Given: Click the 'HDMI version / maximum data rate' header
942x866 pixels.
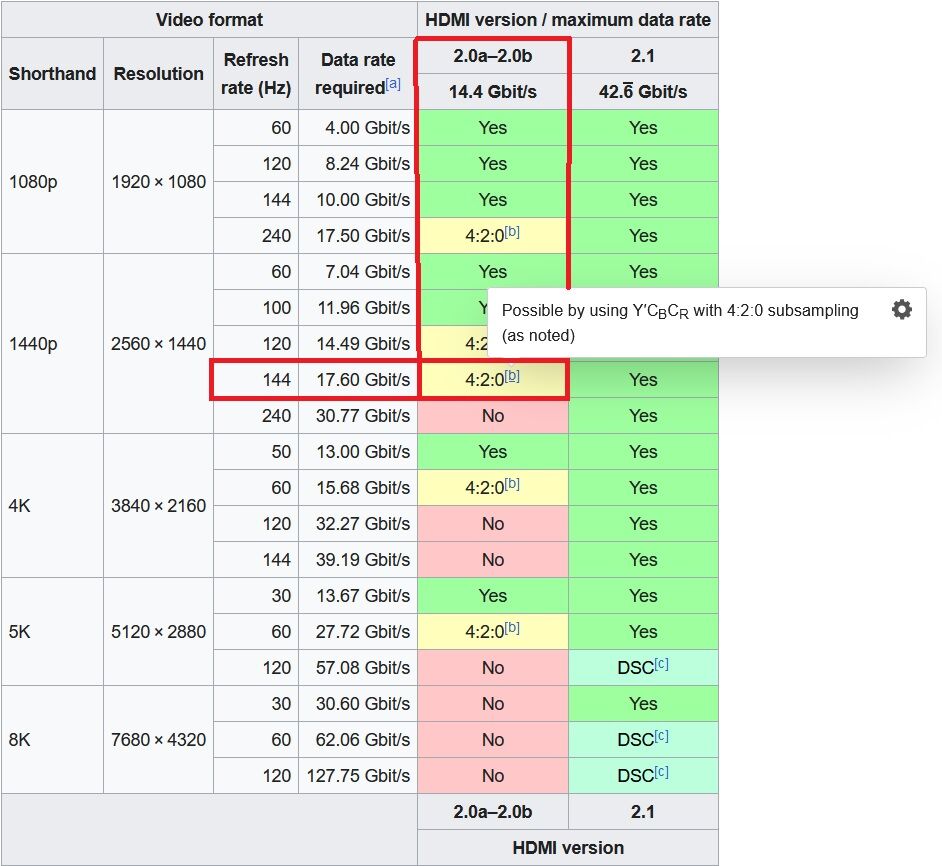Looking at the screenshot, I should [x=568, y=20].
